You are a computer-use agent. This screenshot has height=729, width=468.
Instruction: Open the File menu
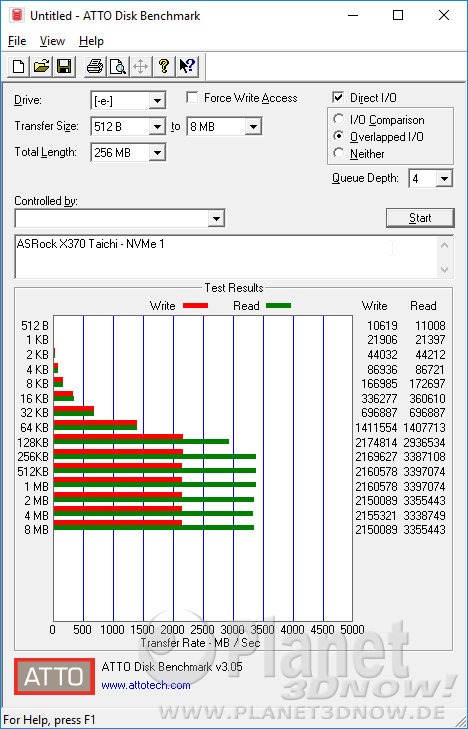pyautogui.click(x=17, y=41)
